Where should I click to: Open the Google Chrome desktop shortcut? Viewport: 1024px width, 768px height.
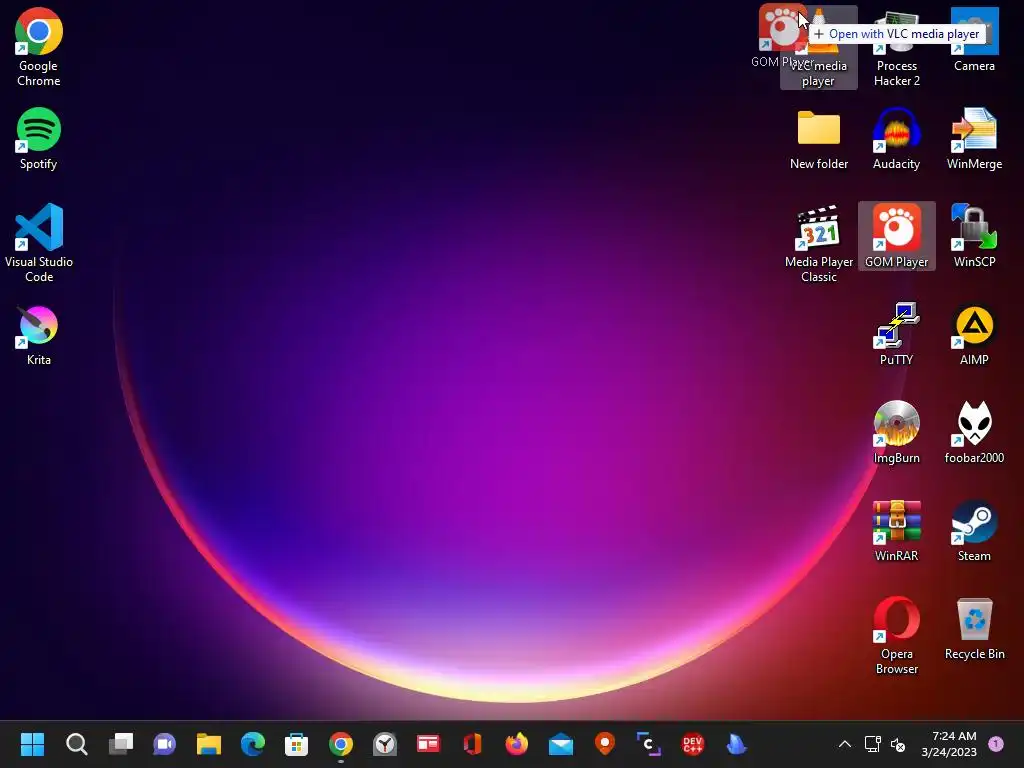pos(39,47)
